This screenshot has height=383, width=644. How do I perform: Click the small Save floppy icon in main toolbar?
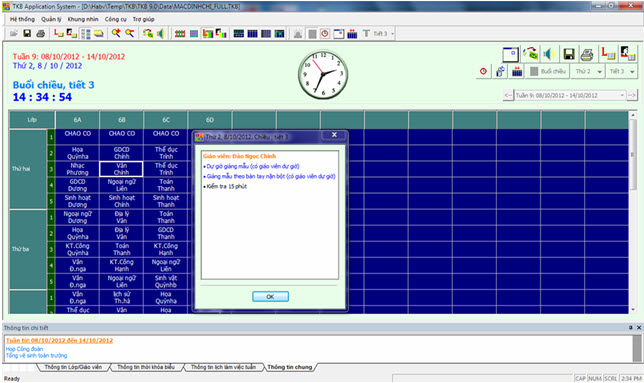coord(27,34)
